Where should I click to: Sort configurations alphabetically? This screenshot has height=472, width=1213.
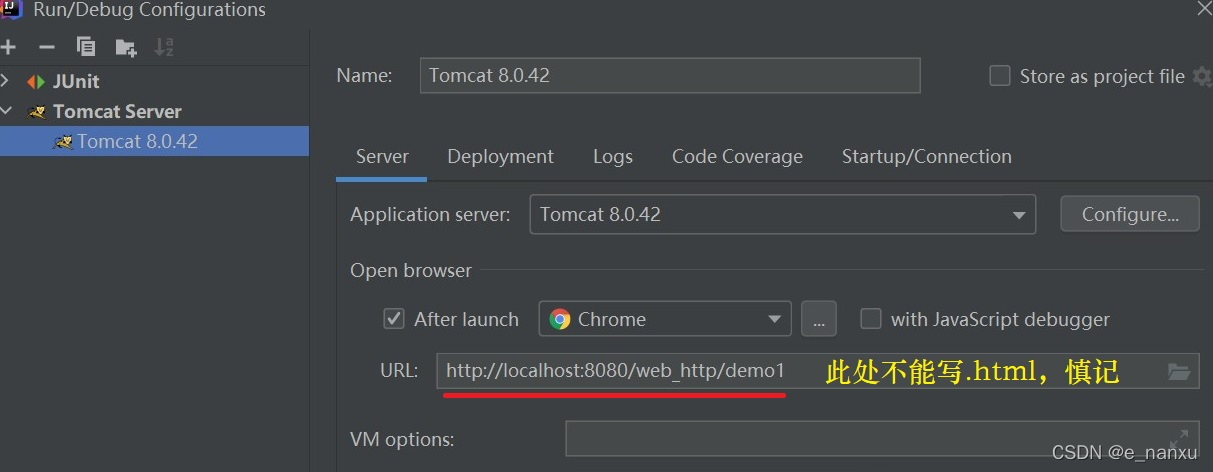click(x=164, y=47)
